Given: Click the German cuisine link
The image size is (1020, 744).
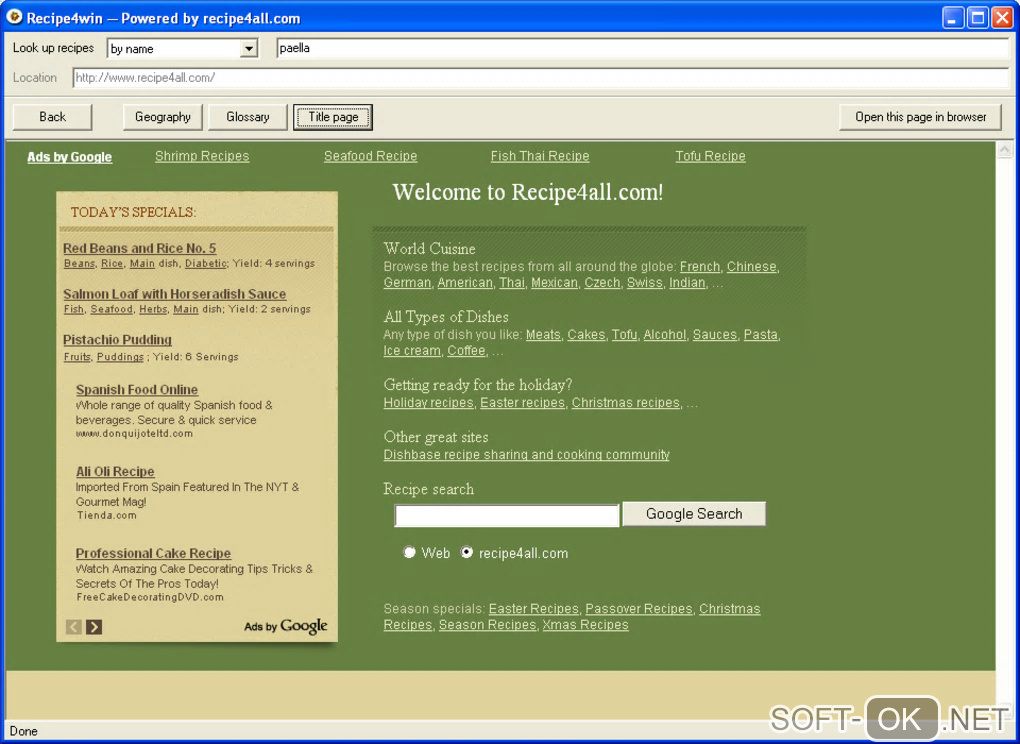Looking at the screenshot, I should (407, 283).
